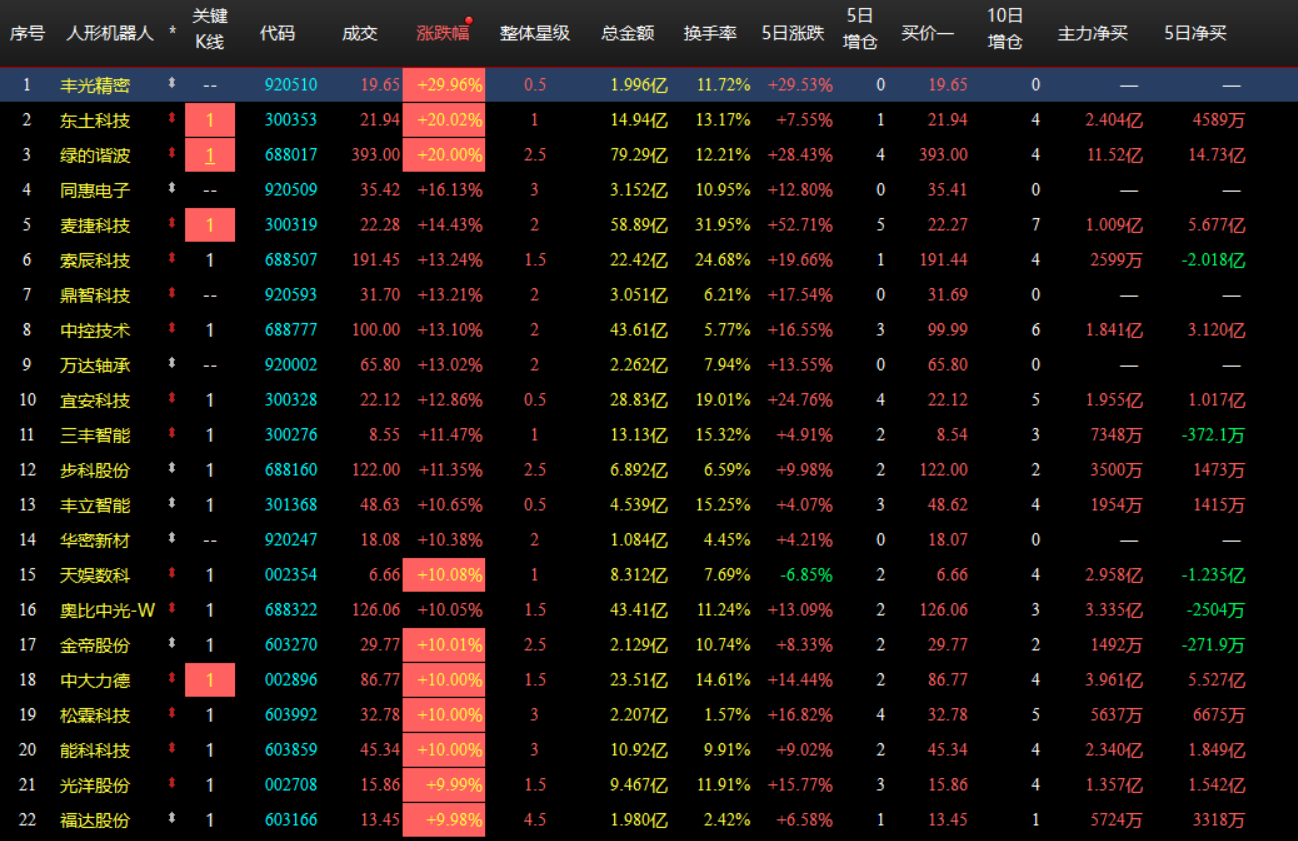The width and height of the screenshot is (1298, 841).
Task: Sort by the 涨跌幅 column header
Action: 442,33
